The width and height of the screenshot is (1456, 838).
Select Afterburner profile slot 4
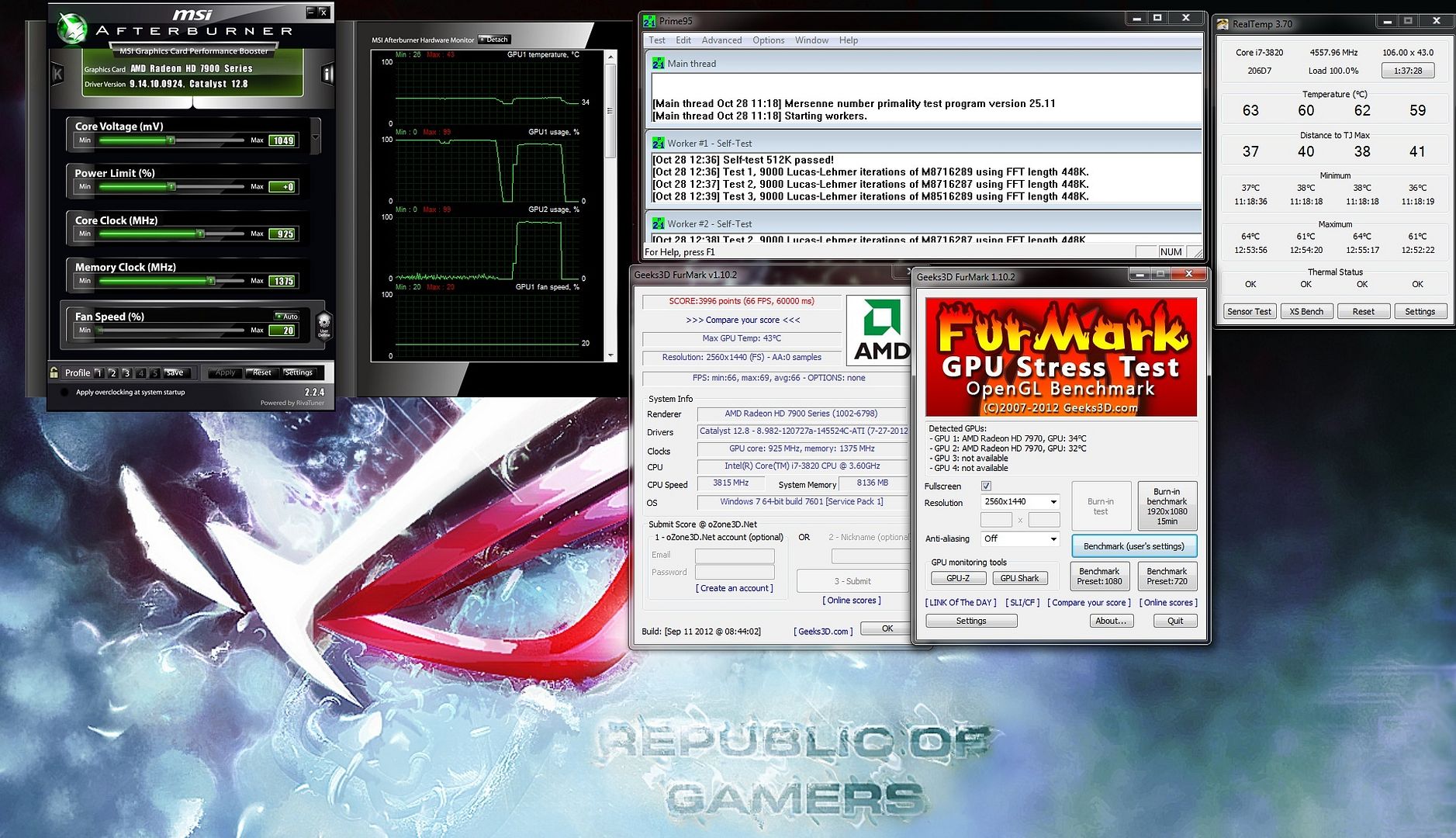(140, 373)
